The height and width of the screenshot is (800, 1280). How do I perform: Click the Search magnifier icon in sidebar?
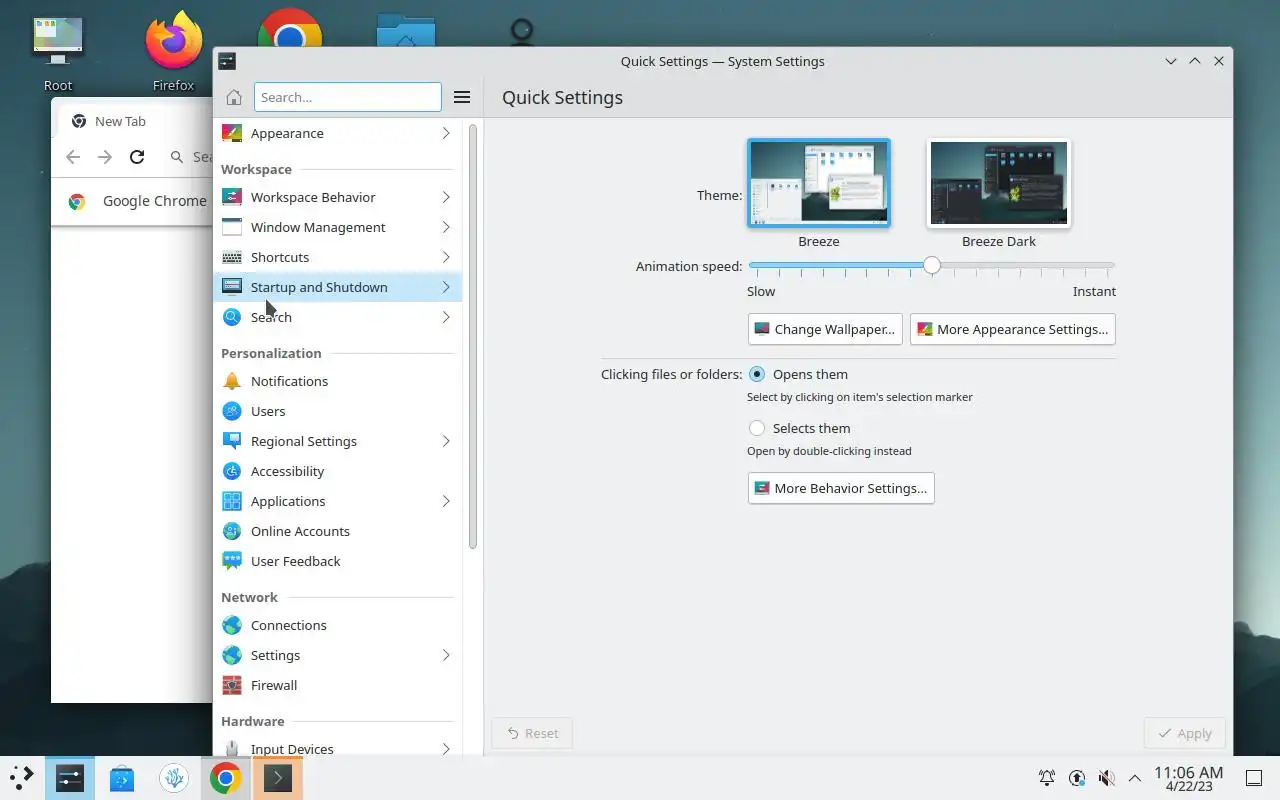232,317
